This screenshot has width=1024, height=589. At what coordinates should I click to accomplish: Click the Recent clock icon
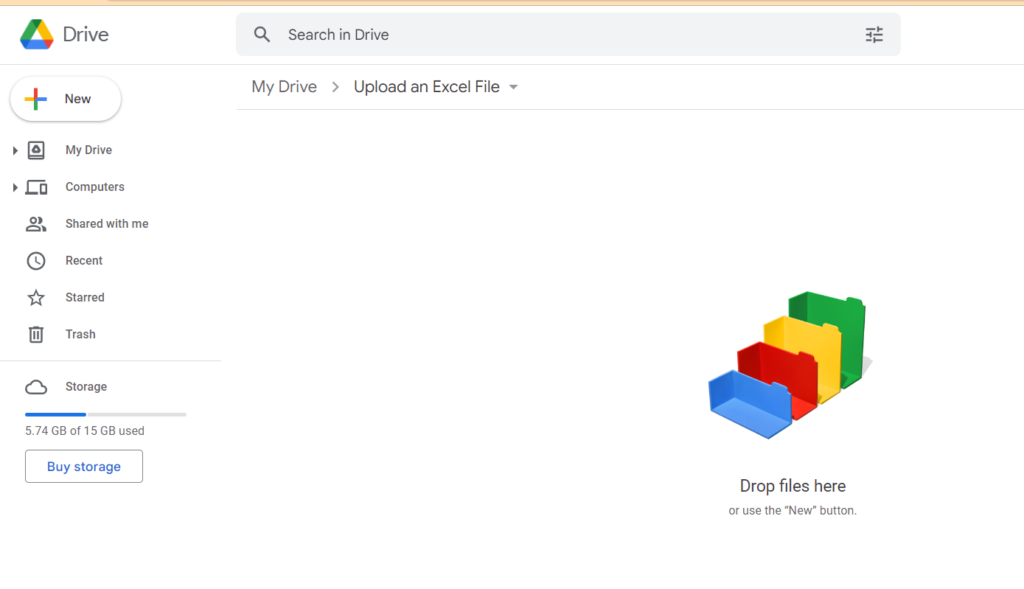[36, 261]
